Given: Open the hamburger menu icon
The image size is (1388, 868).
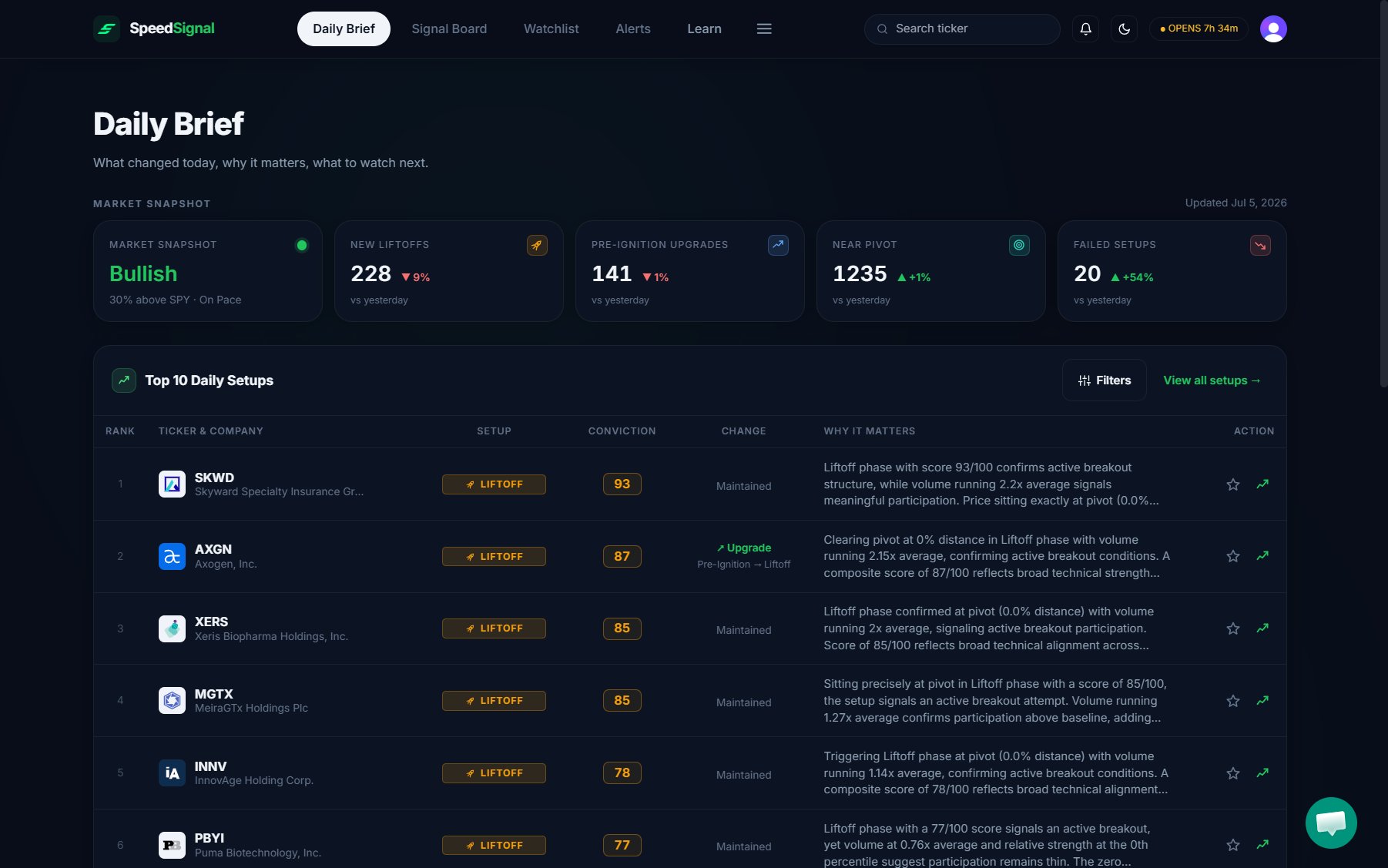Looking at the screenshot, I should 764,28.
